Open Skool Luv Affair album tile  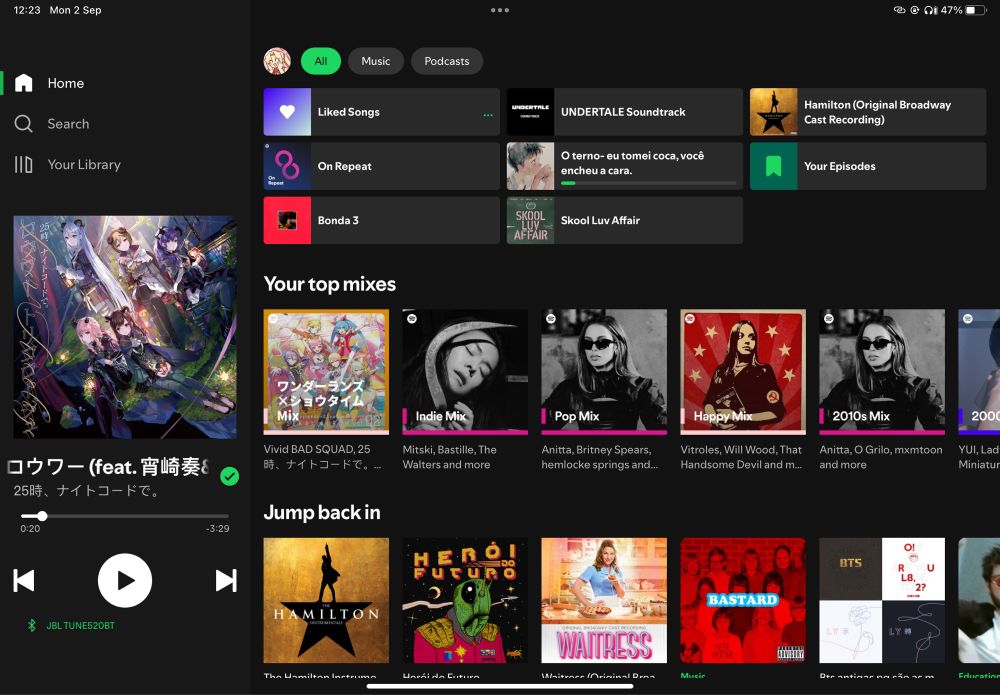(624, 220)
